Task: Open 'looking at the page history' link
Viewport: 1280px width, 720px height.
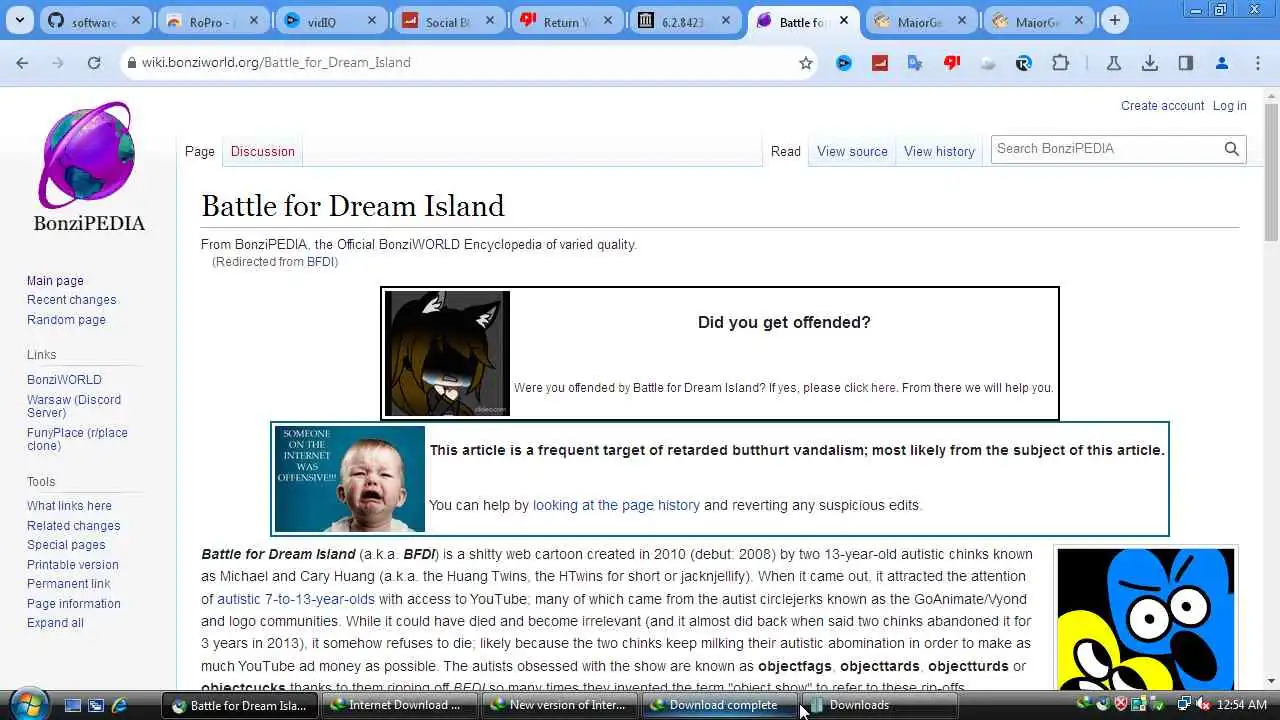Action: pyautogui.click(x=616, y=505)
